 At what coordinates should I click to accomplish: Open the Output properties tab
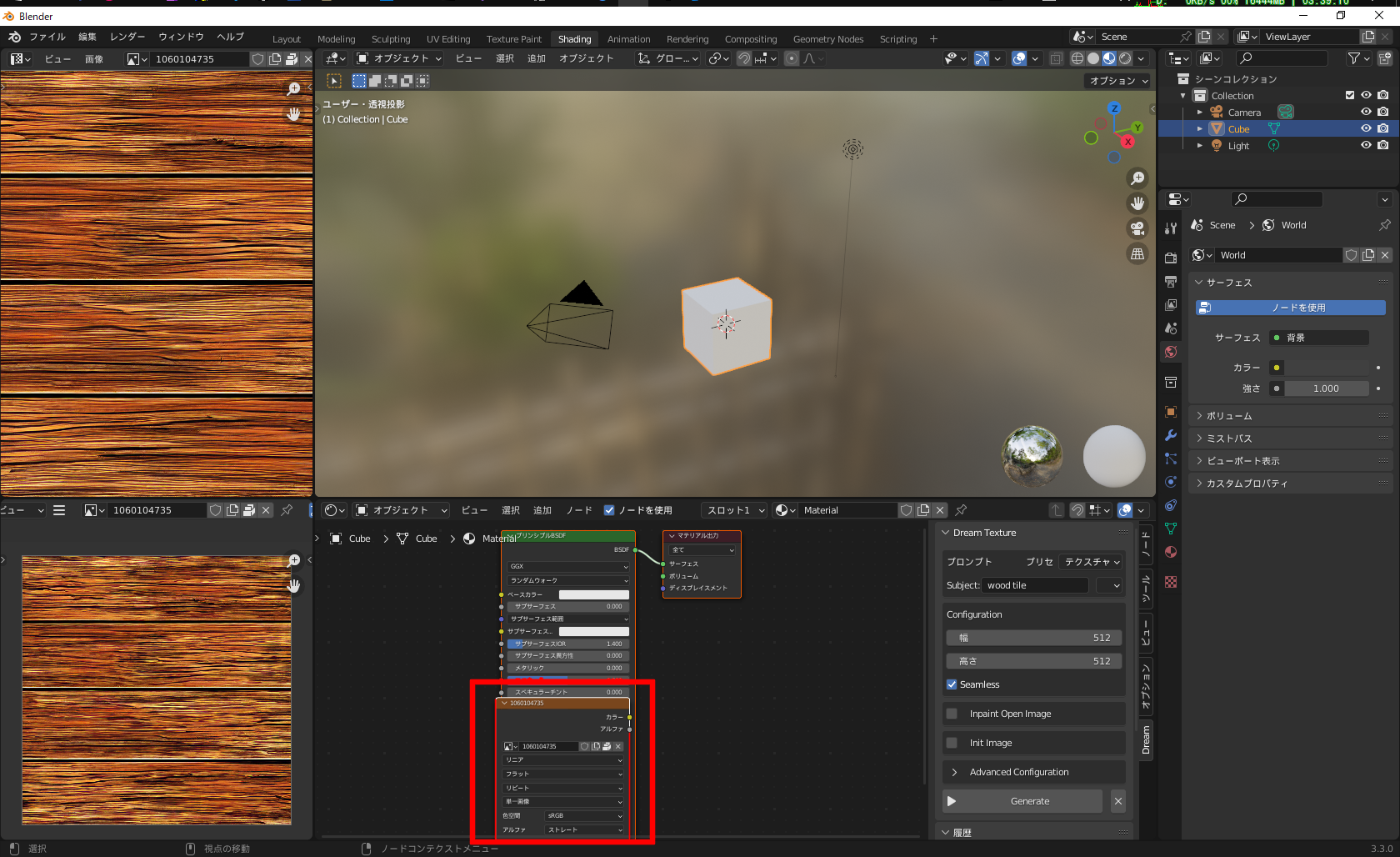(1171, 281)
